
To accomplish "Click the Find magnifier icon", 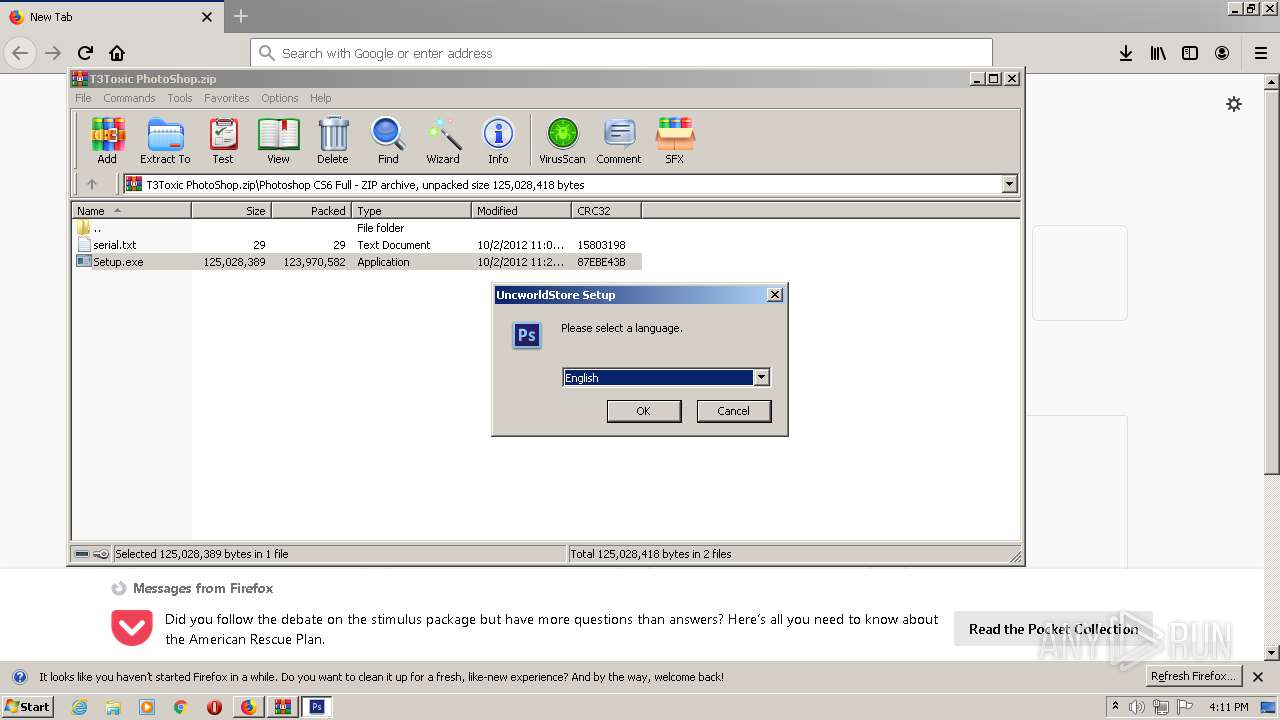I will (x=388, y=140).
